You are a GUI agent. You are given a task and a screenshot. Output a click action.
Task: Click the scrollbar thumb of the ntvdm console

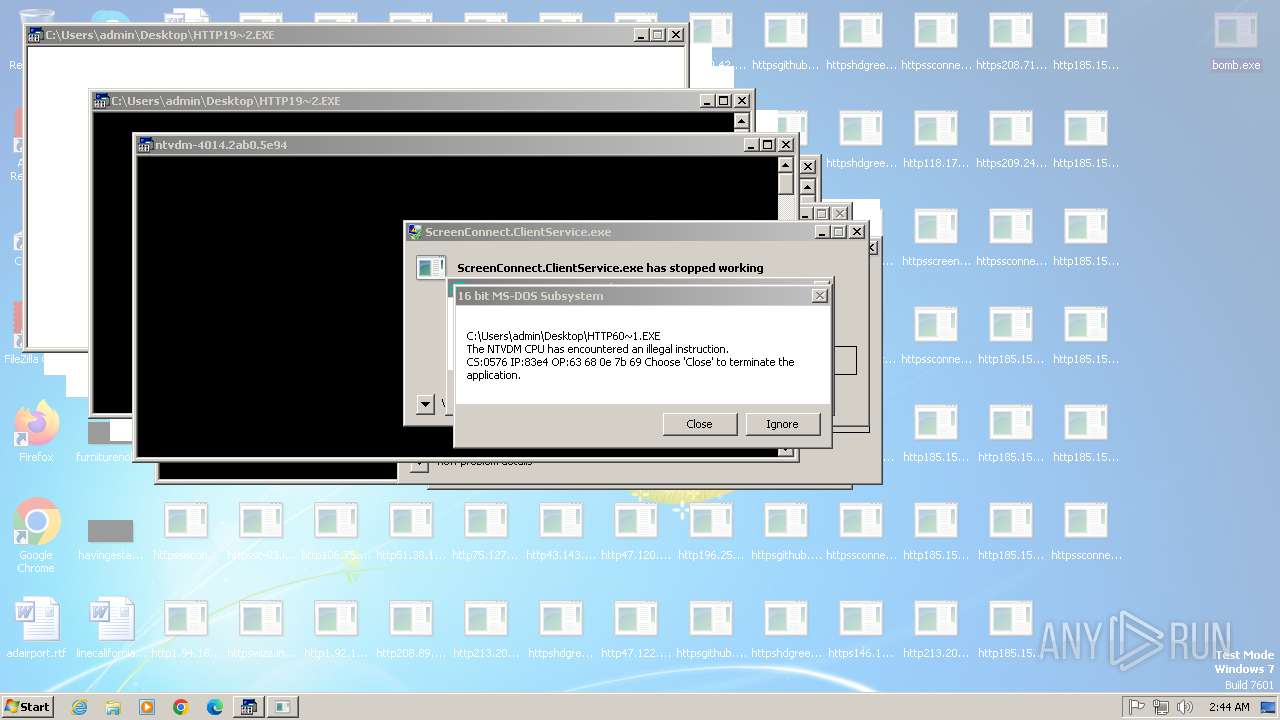click(x=786, y=184)
